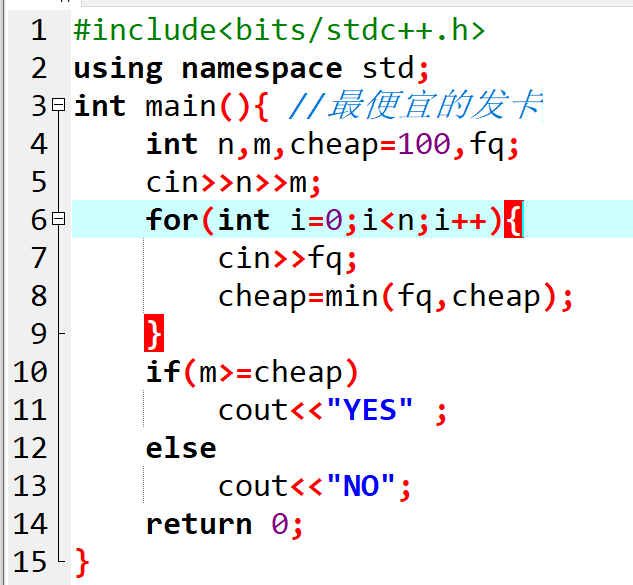Click 'fq' on line 7

tap(325, 259)
